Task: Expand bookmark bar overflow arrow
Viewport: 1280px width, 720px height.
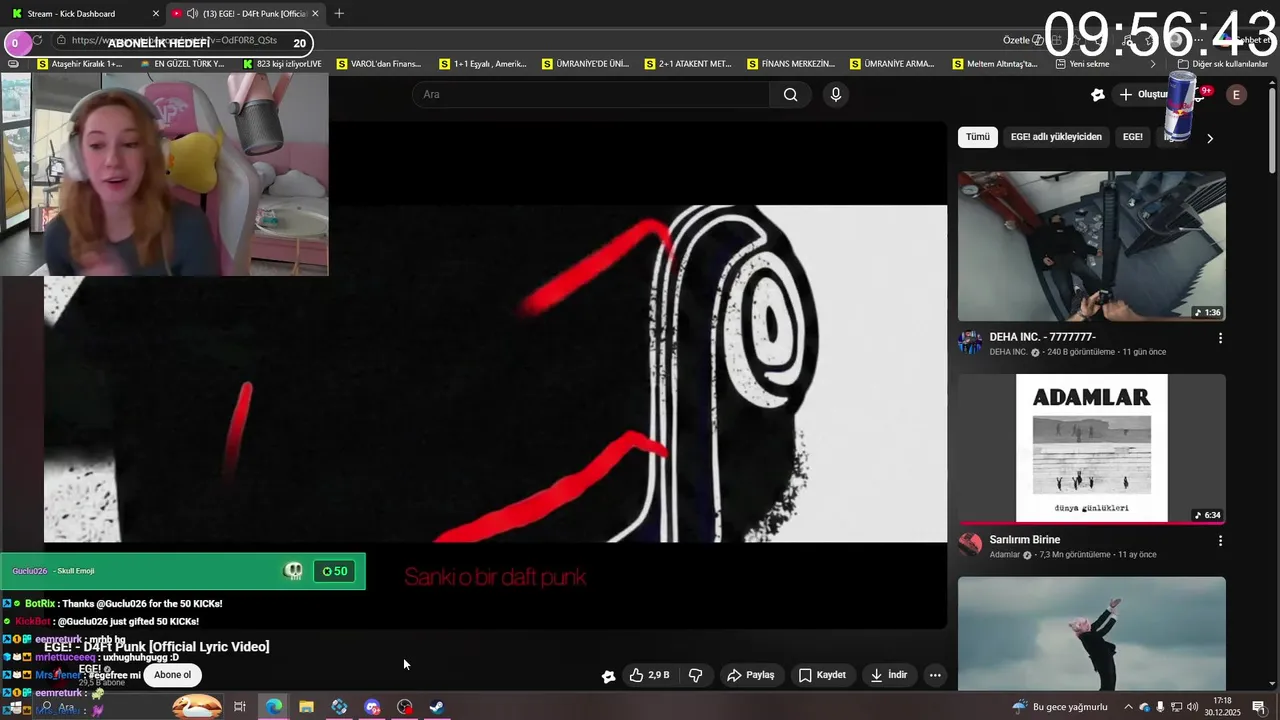Action: pos(1153,64)
